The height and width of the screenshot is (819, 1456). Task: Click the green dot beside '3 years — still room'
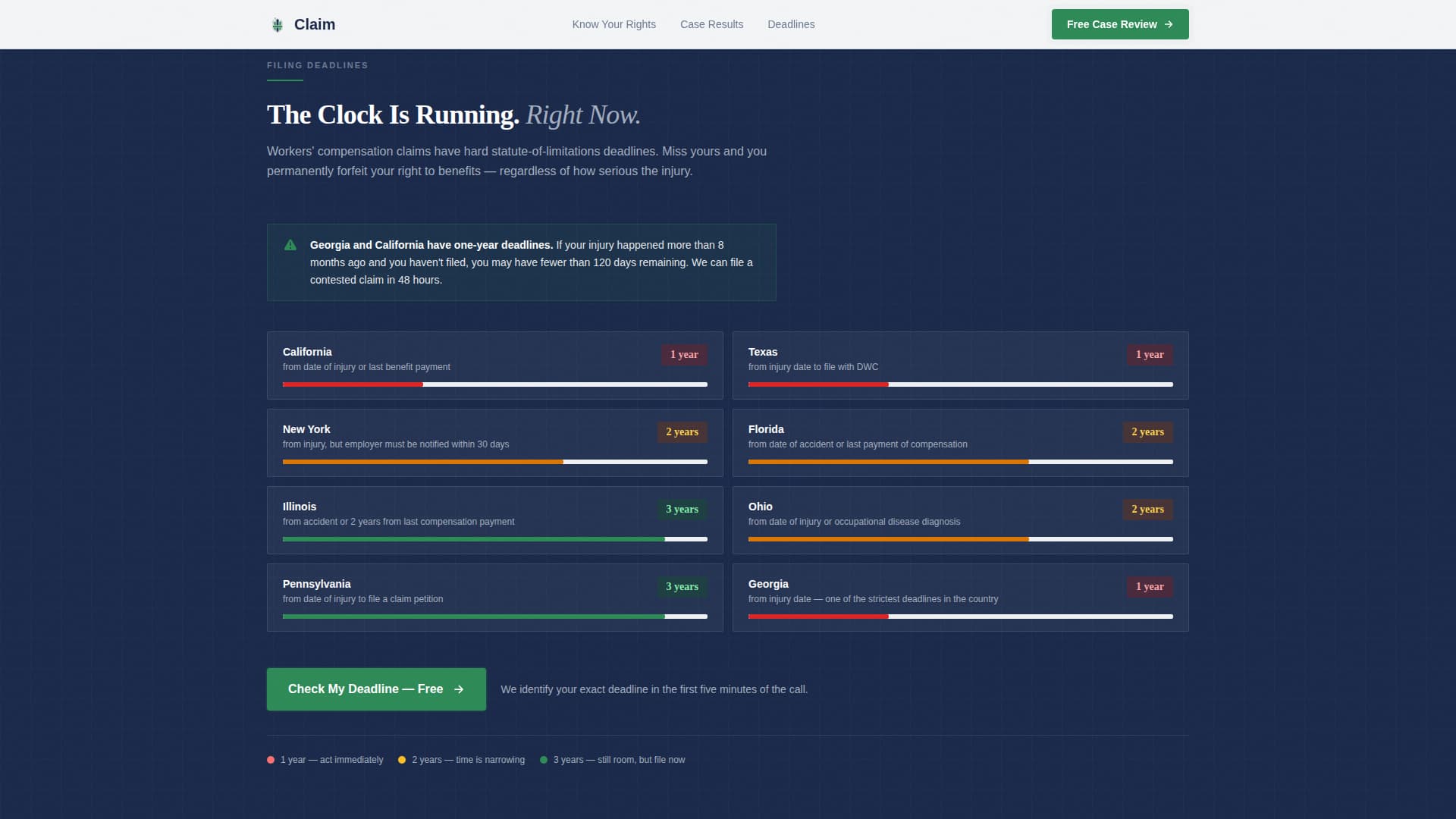[544, 759]
